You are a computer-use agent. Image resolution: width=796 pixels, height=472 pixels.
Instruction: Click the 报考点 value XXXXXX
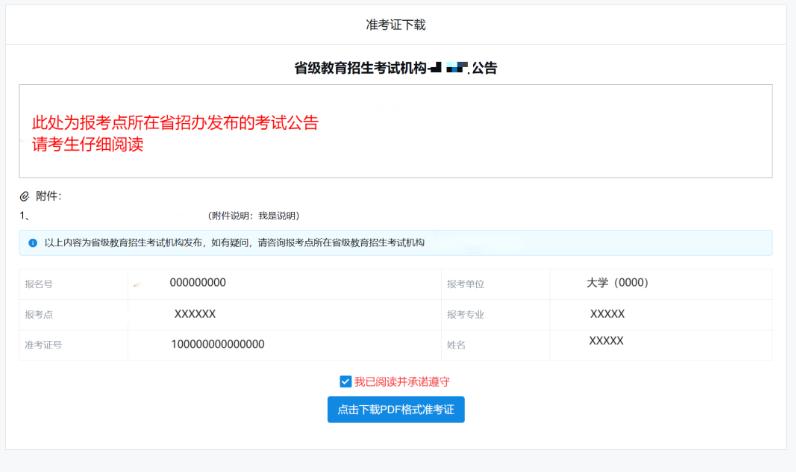coord(195,314)
